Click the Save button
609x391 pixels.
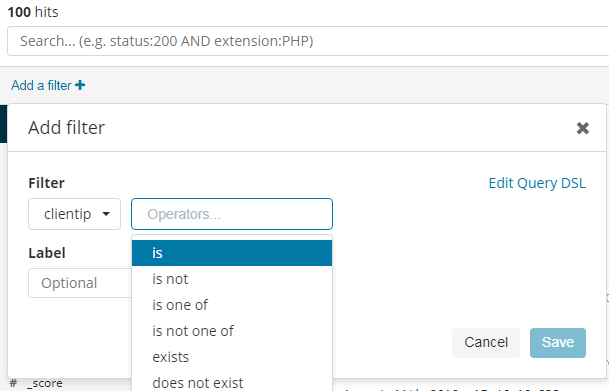pos(558,342)
